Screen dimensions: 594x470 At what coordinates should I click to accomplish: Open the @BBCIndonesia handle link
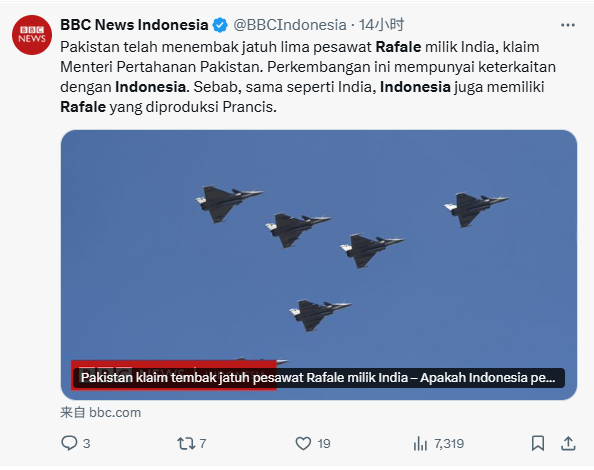290,25
